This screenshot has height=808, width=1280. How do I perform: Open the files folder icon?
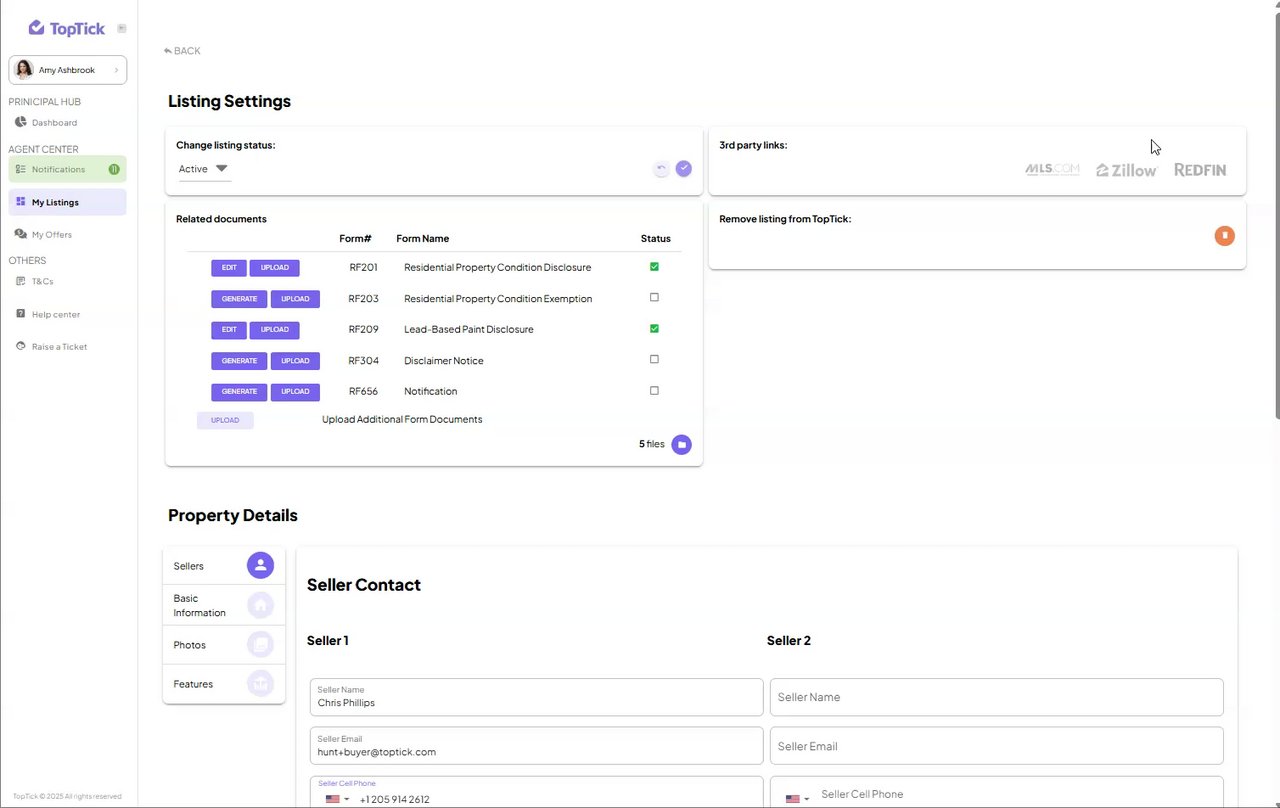coord(681,444)
